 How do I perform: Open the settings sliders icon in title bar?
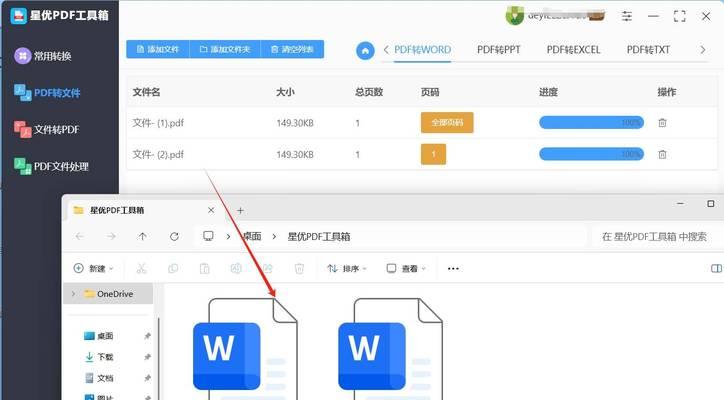point(627,16)
